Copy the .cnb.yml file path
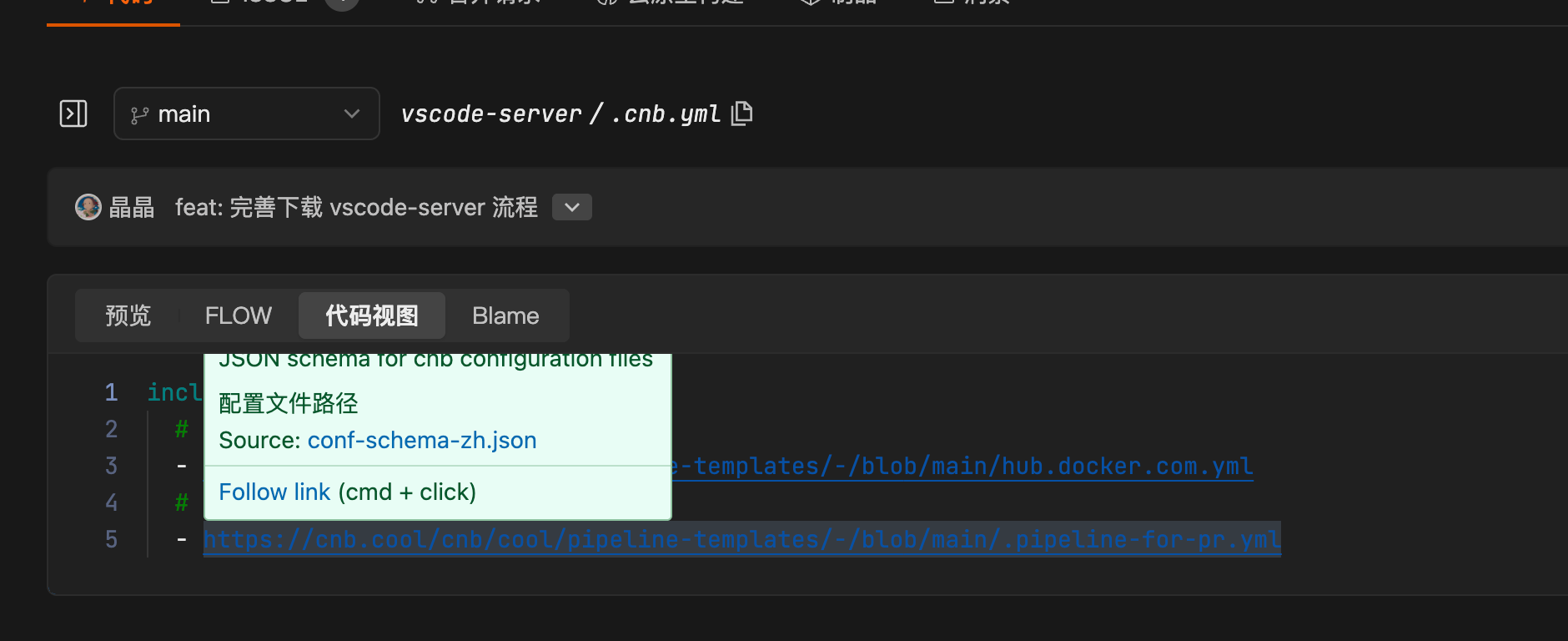Screen dimensions: 1568x641 coord(741,114)
